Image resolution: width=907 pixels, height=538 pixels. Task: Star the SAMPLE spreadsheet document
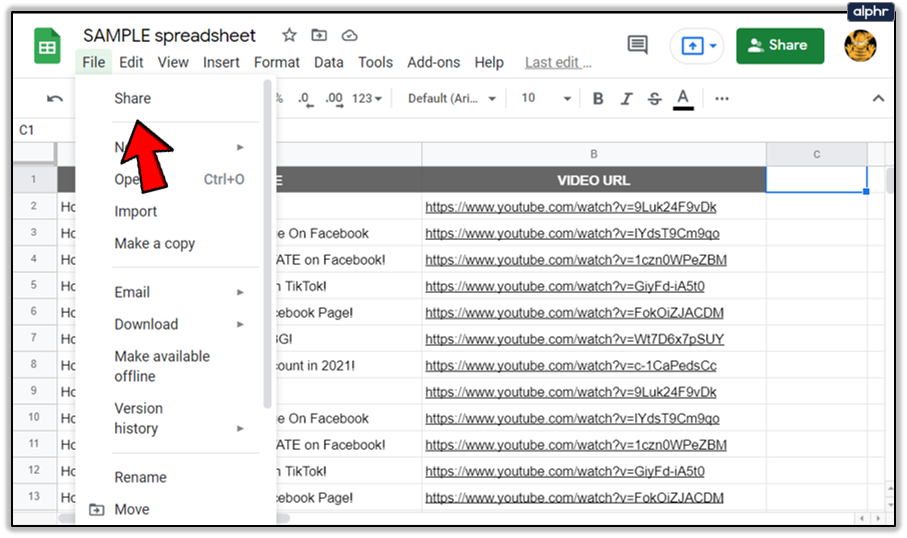point(289,35)
